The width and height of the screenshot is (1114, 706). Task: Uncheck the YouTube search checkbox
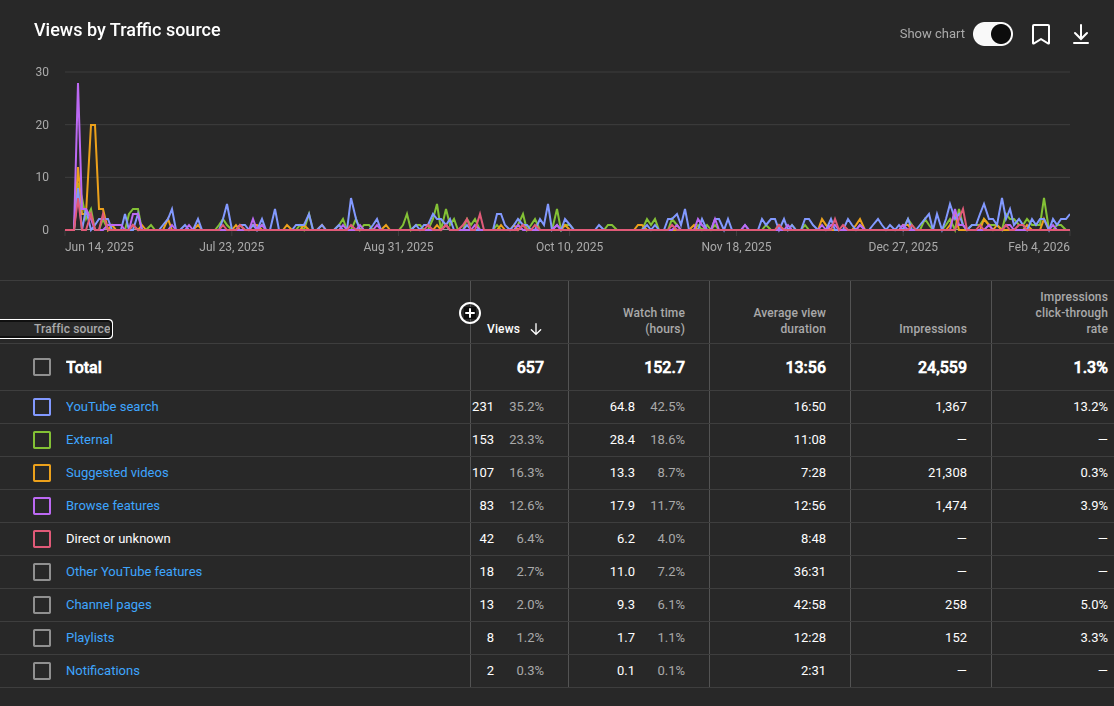point(42,407)
